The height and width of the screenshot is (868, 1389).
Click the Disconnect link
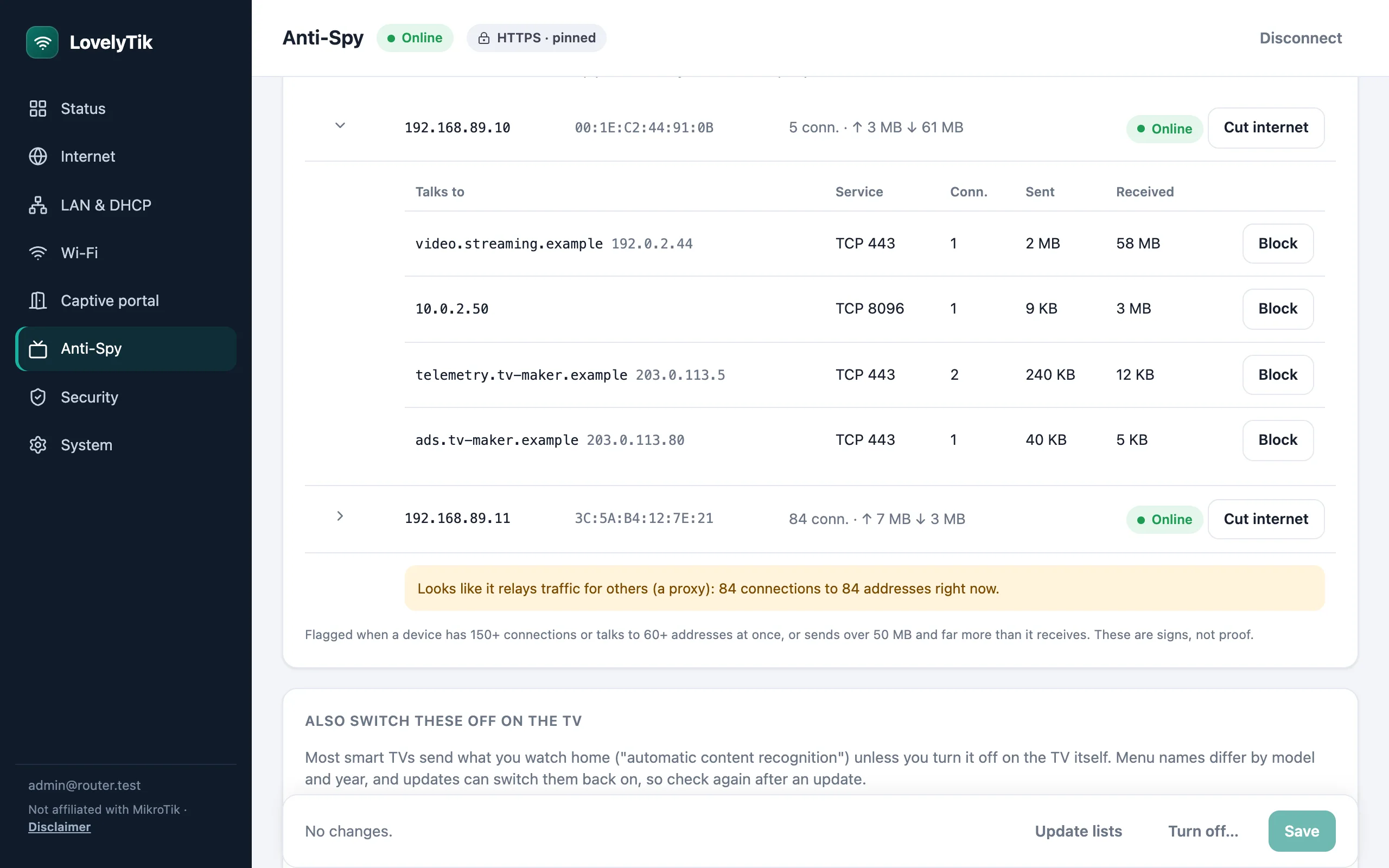click(1301, 38)
